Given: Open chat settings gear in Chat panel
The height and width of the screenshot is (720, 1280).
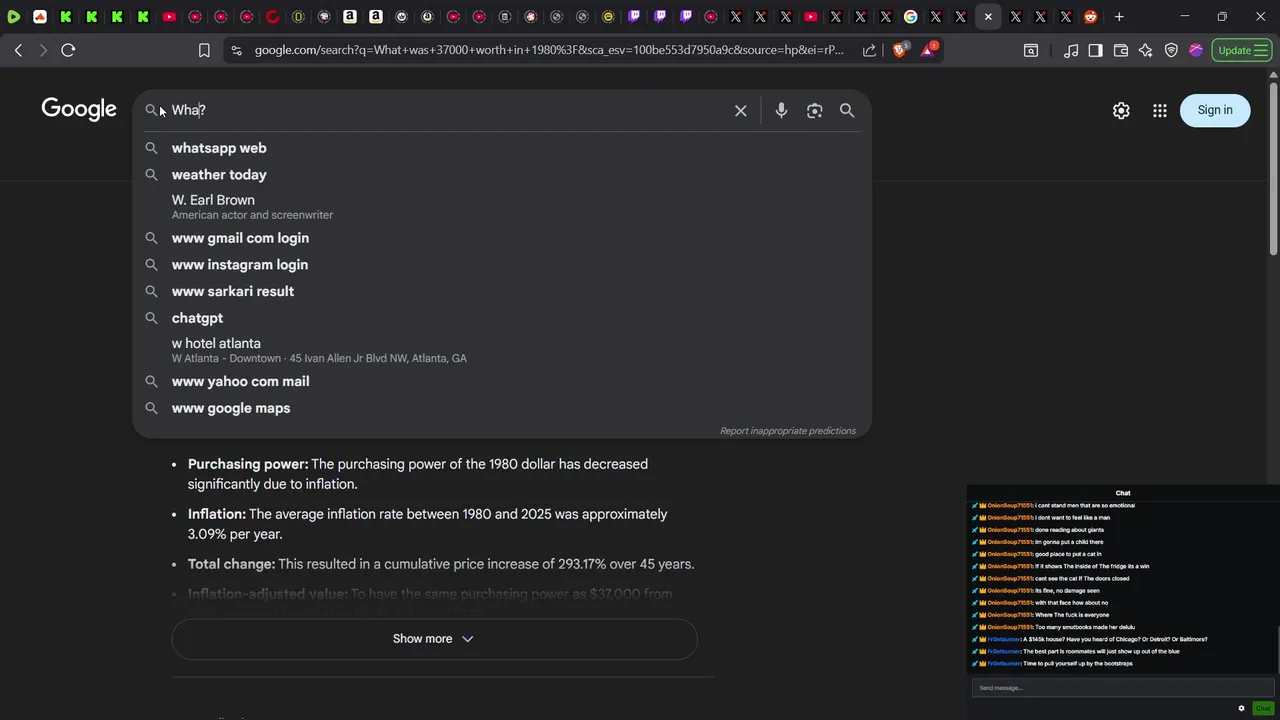Looking at the screenshot, I should pyautogui.click(x=1242, y=708).
